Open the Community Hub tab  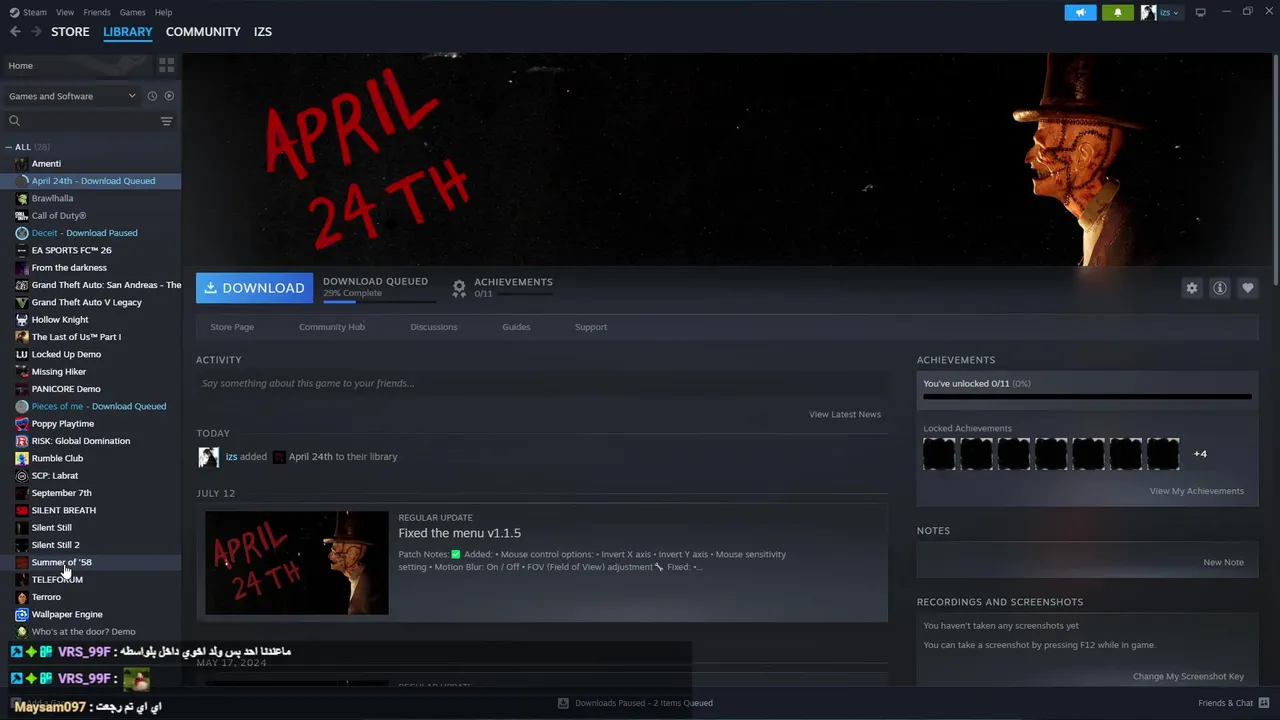[332, 327]
